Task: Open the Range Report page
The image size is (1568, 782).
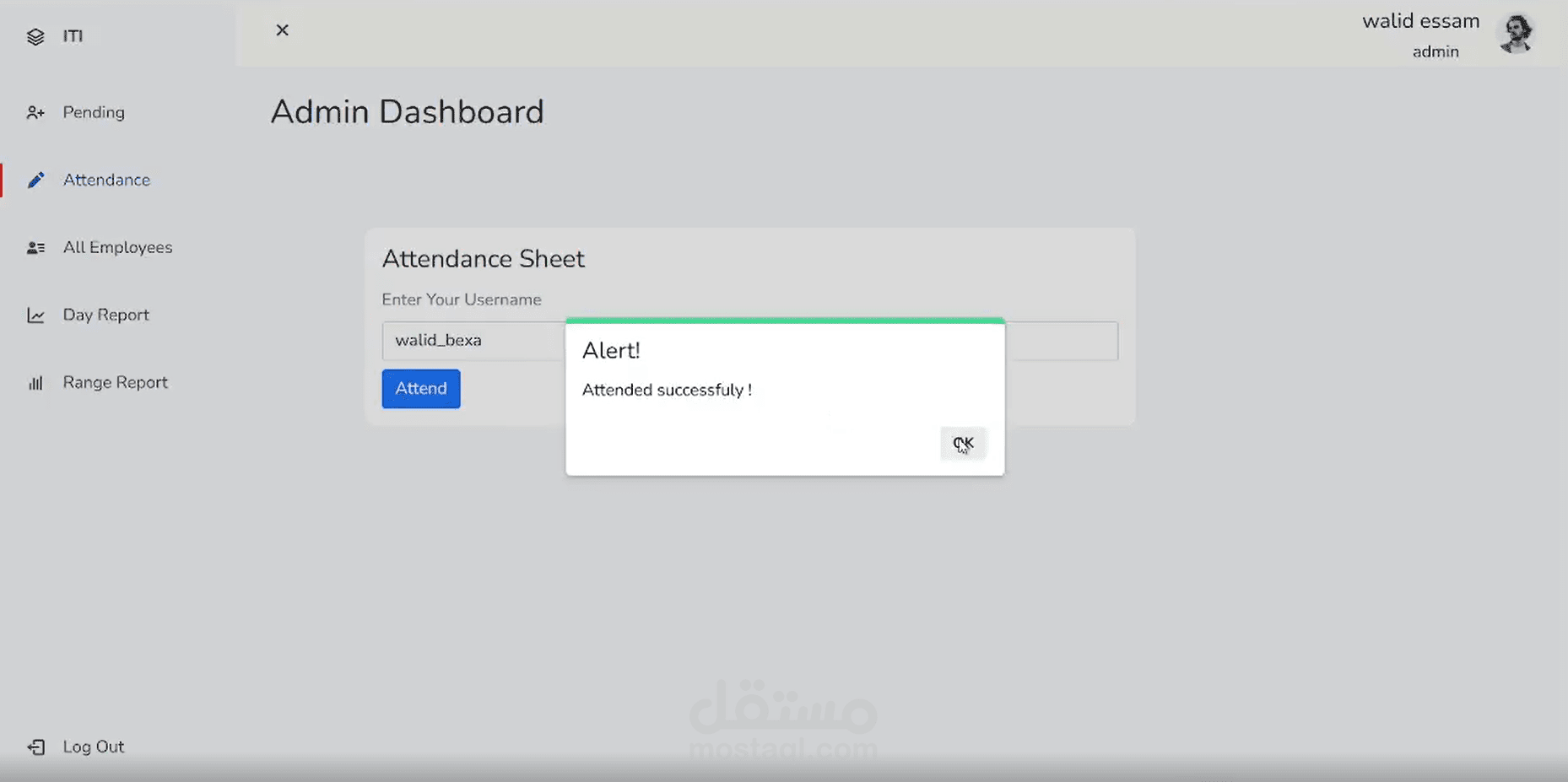Action: 115,382
